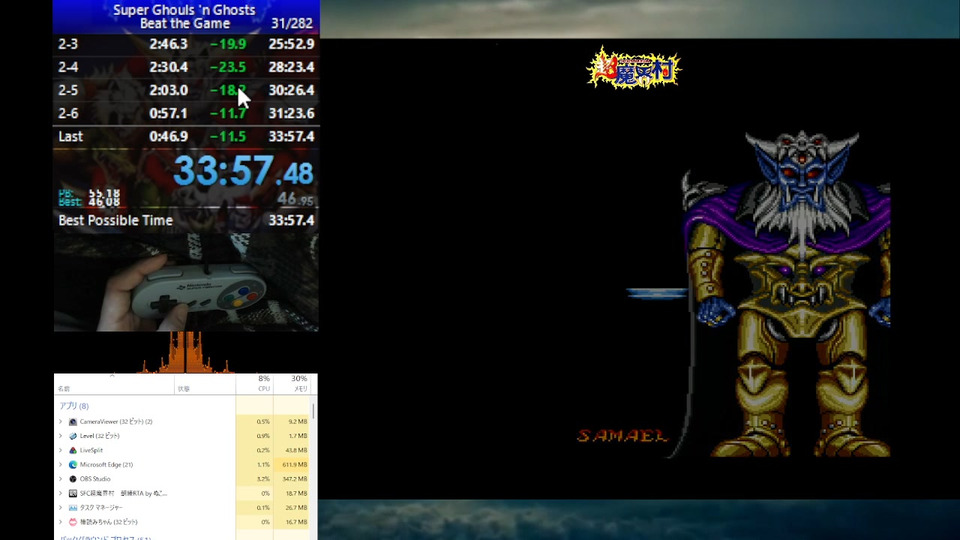
Task: Click the Task Manager vertical scrollbar thumb
Action: [314, 411]
